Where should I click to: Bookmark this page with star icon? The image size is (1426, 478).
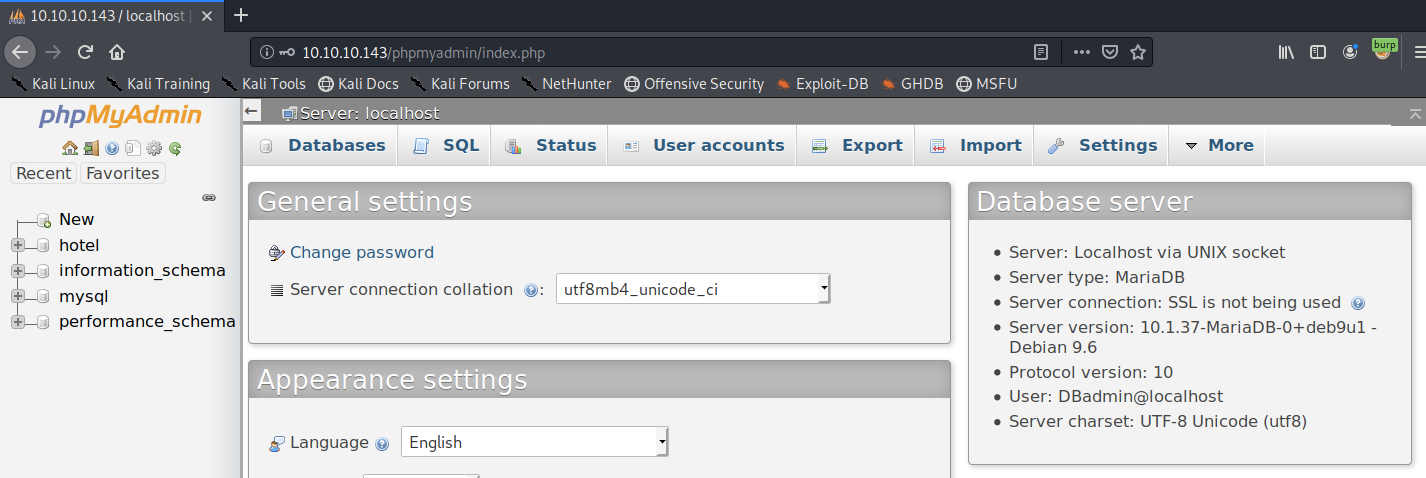click(1137, 52)
